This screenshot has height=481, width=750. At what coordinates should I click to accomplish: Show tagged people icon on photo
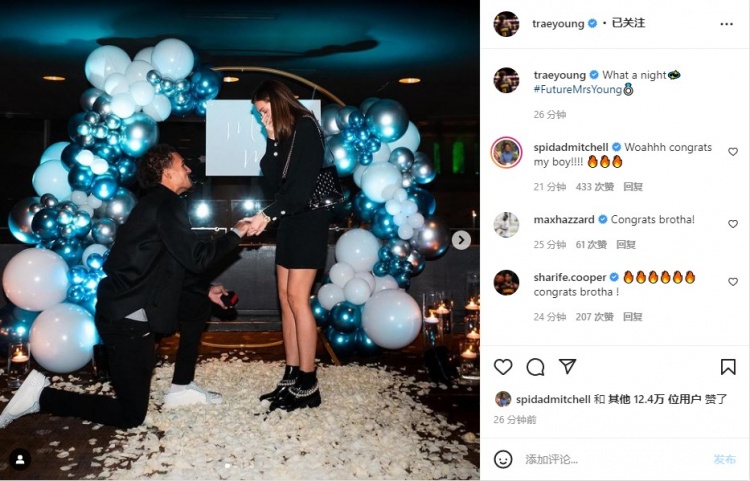pos(20,459)
